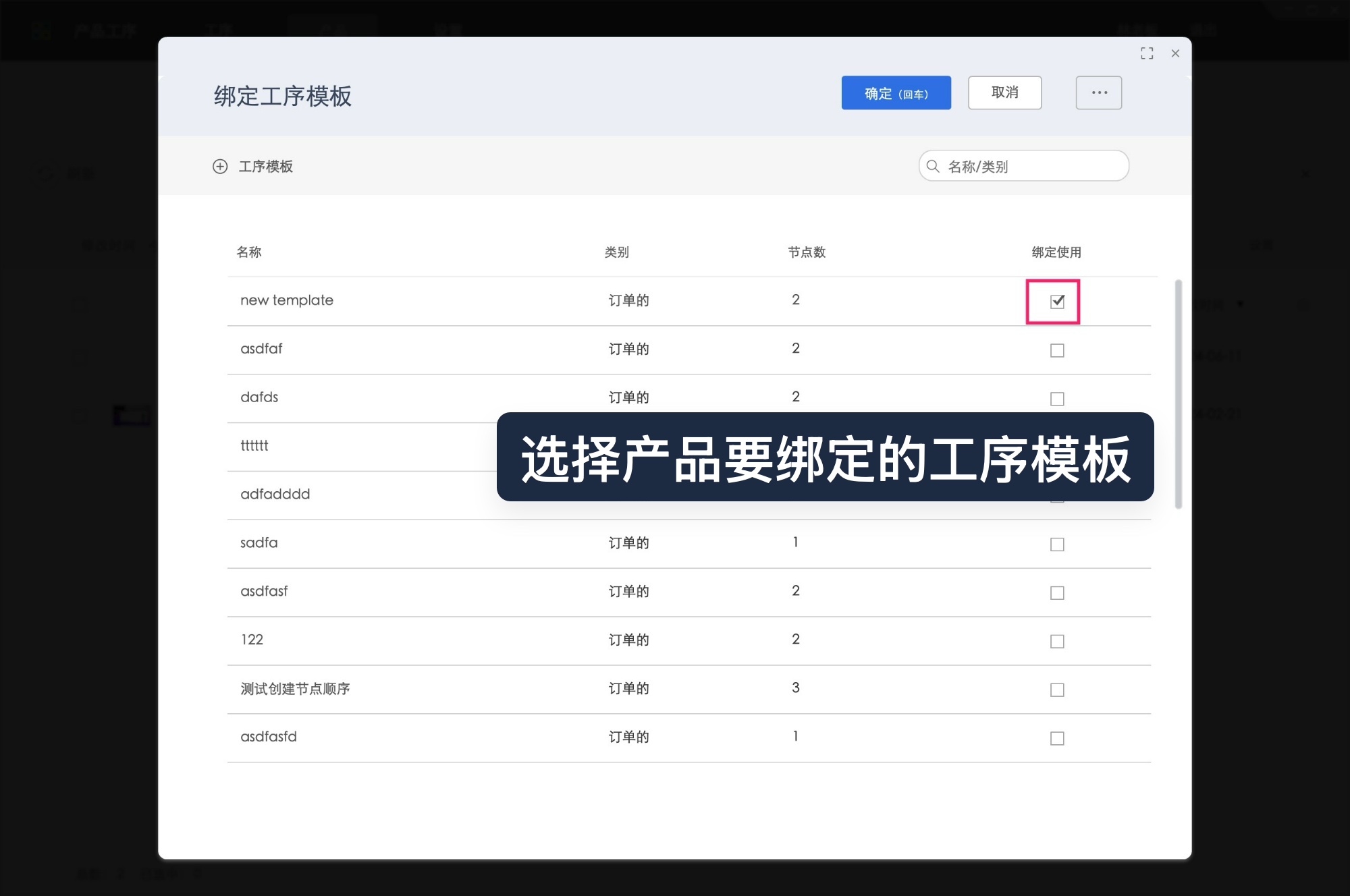The width and height of the screenshot is (1350, 896).
Task: Select the new template row name
Action: pyautogui.click(x=286, y=300)
